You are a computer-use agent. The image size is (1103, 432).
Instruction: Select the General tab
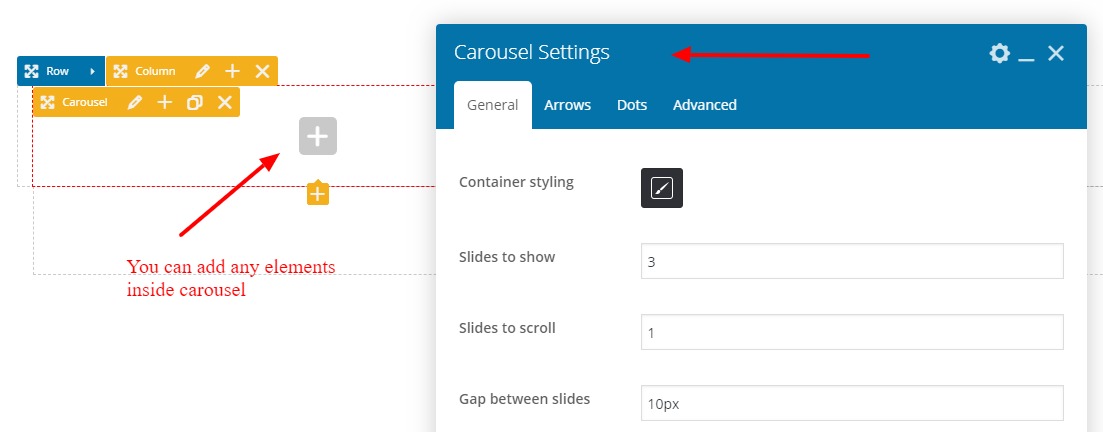click(x=492, y=105)
